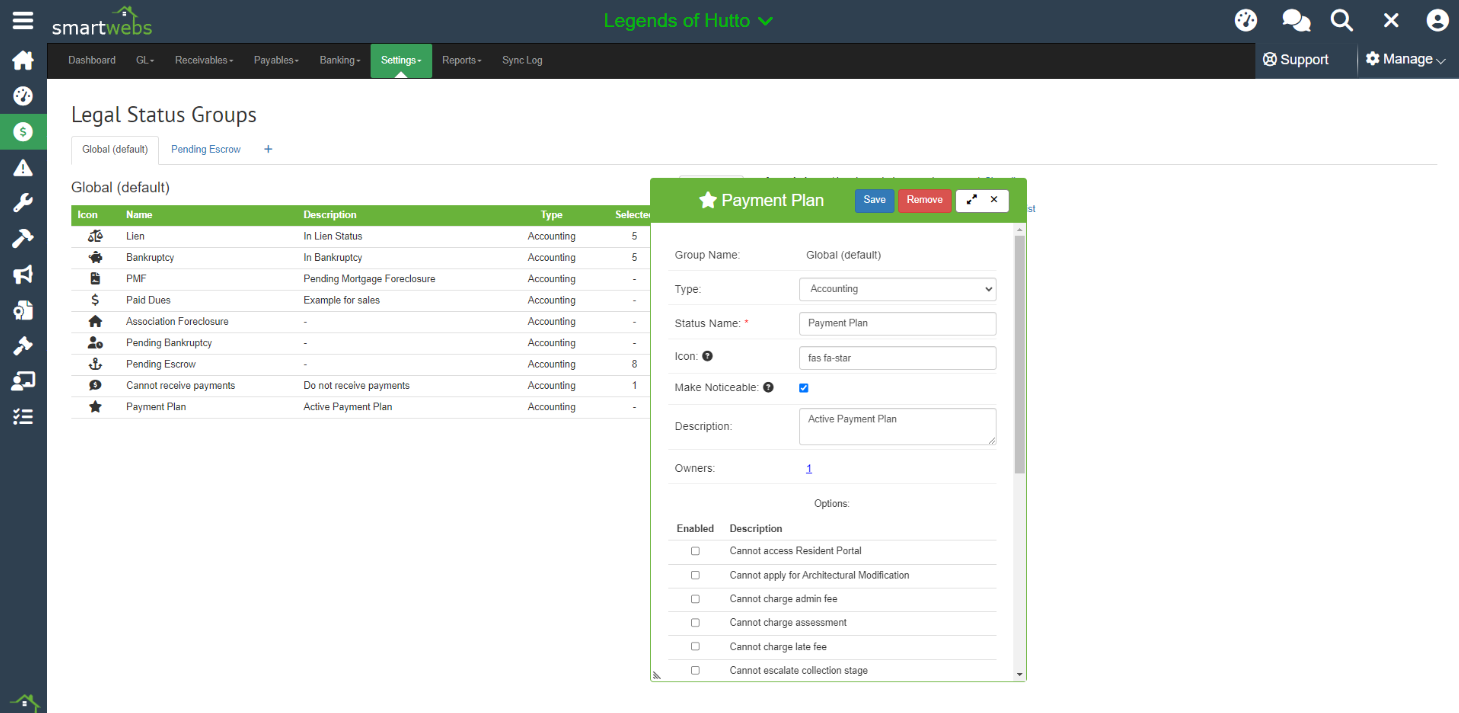Click the Pending Escrow anchor icon
This screenshot has width=1459, height=713.
point(95,364)
